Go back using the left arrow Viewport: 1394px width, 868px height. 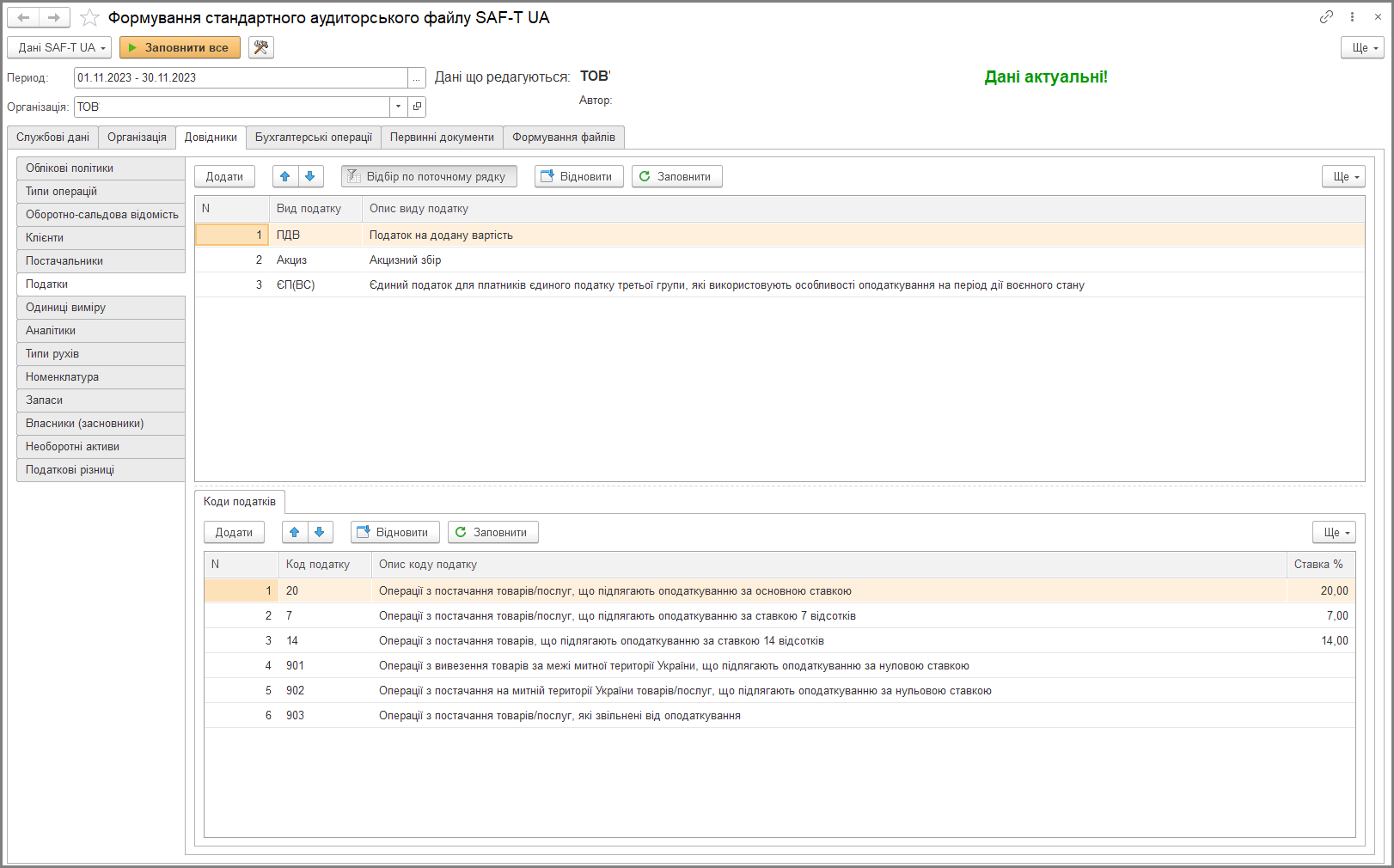[x=23, y=17]
